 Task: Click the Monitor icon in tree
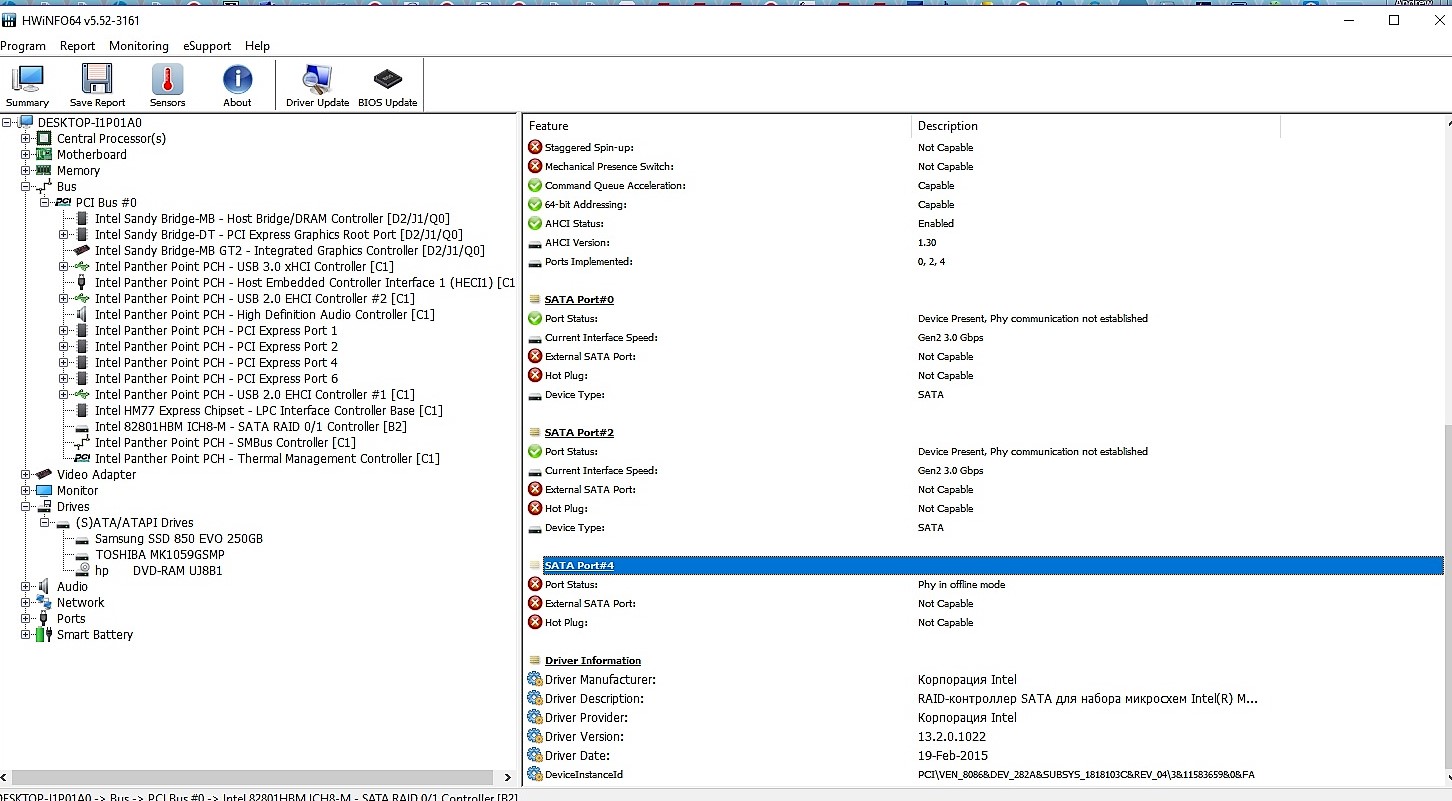pyautogui.click(x=44, y=490)
